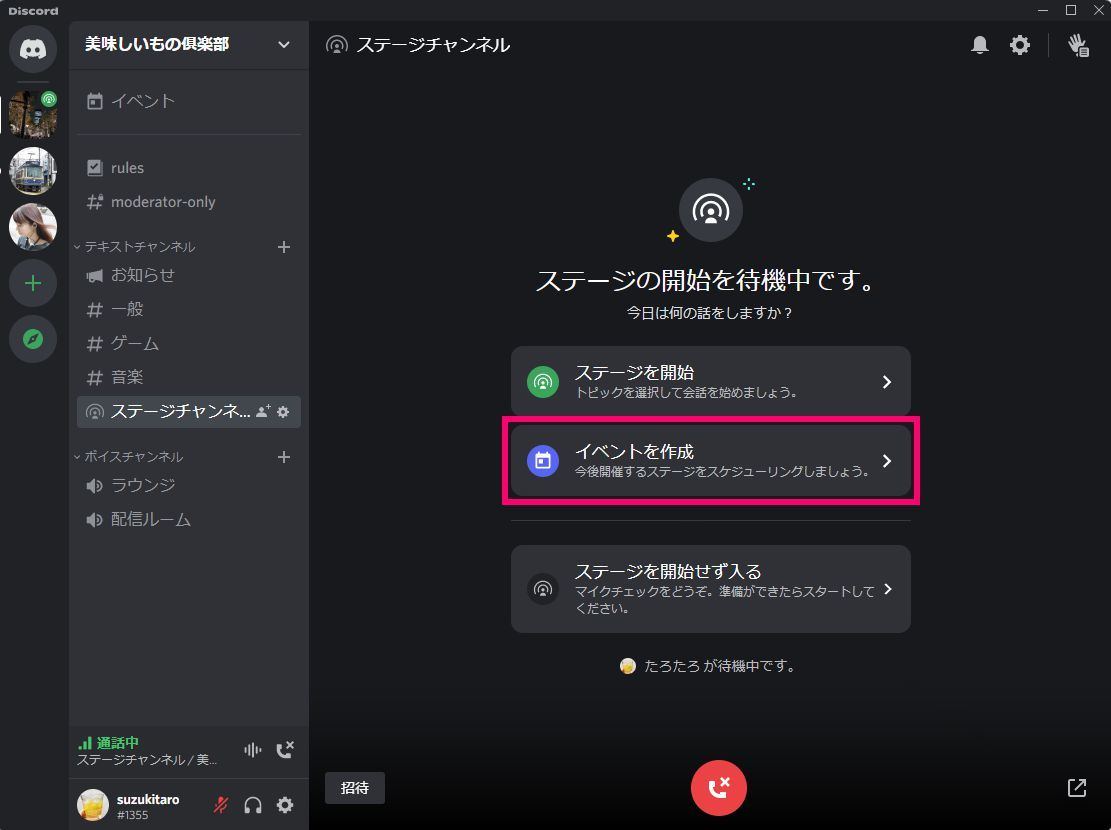Click イベントを作成 option
This screenshot has height=830, width=1111.
pos(711,461)
